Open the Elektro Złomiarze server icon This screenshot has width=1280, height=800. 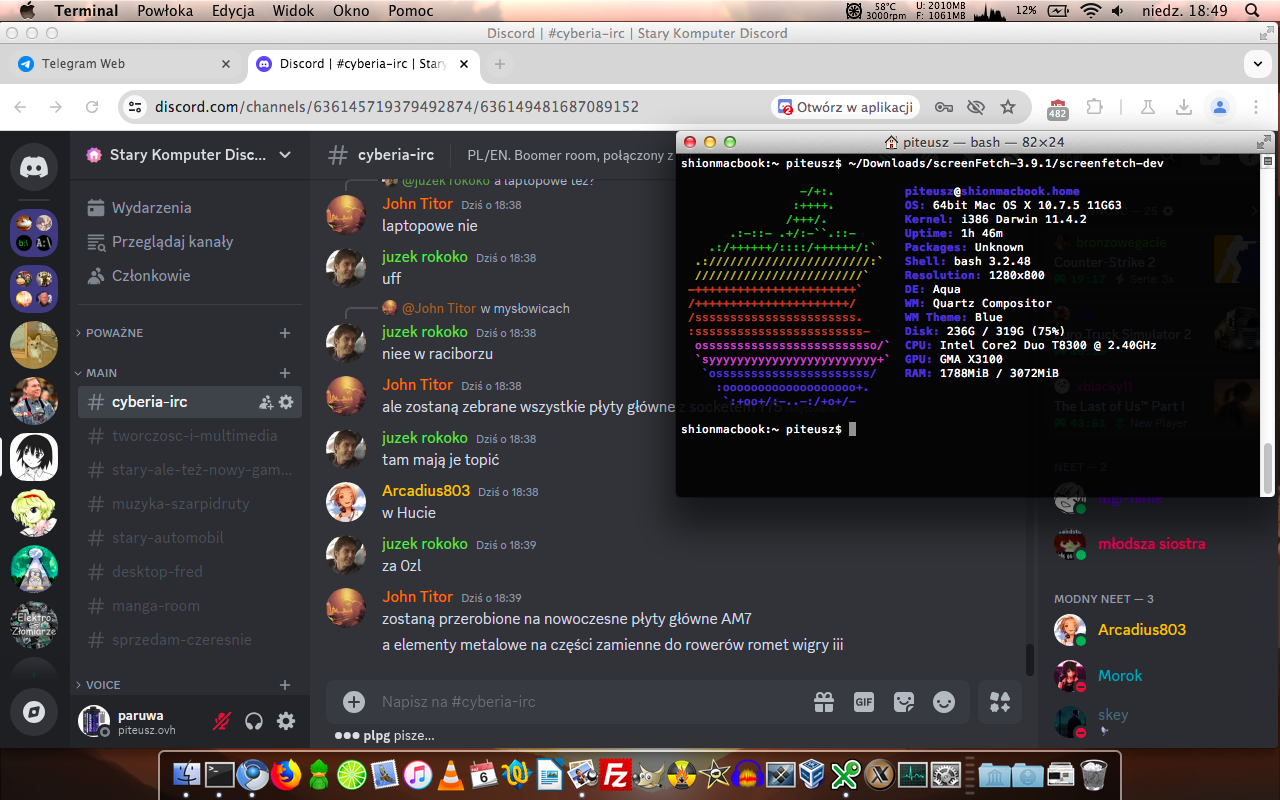click(34, 625)
